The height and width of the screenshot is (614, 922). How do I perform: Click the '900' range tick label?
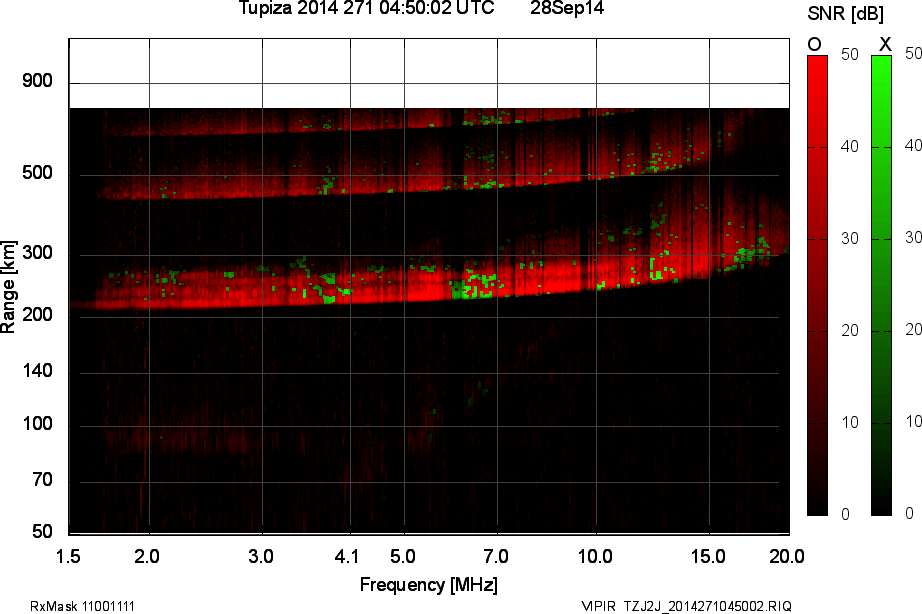[x=37, y=81]
